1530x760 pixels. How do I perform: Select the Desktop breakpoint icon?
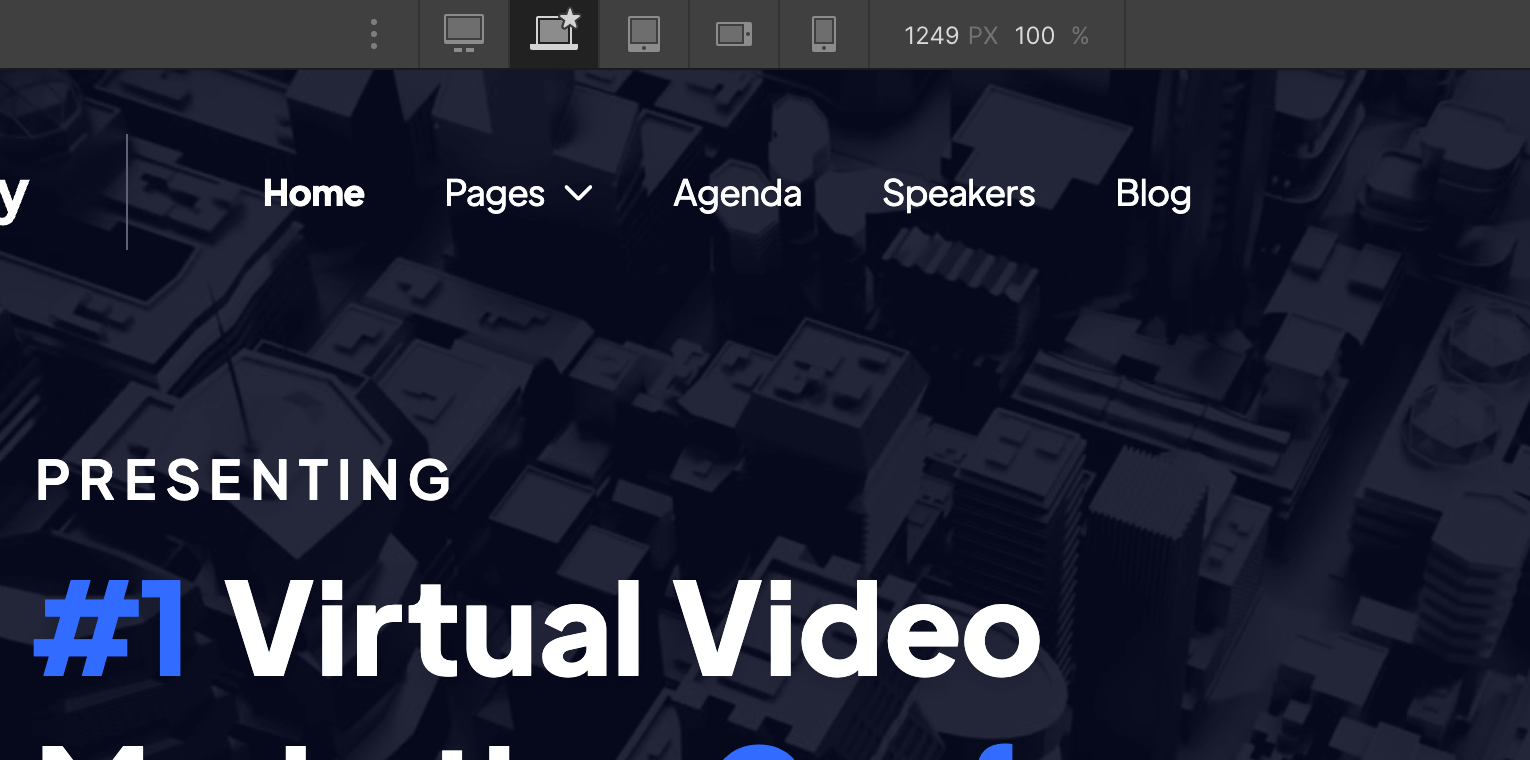click(463, 33)
